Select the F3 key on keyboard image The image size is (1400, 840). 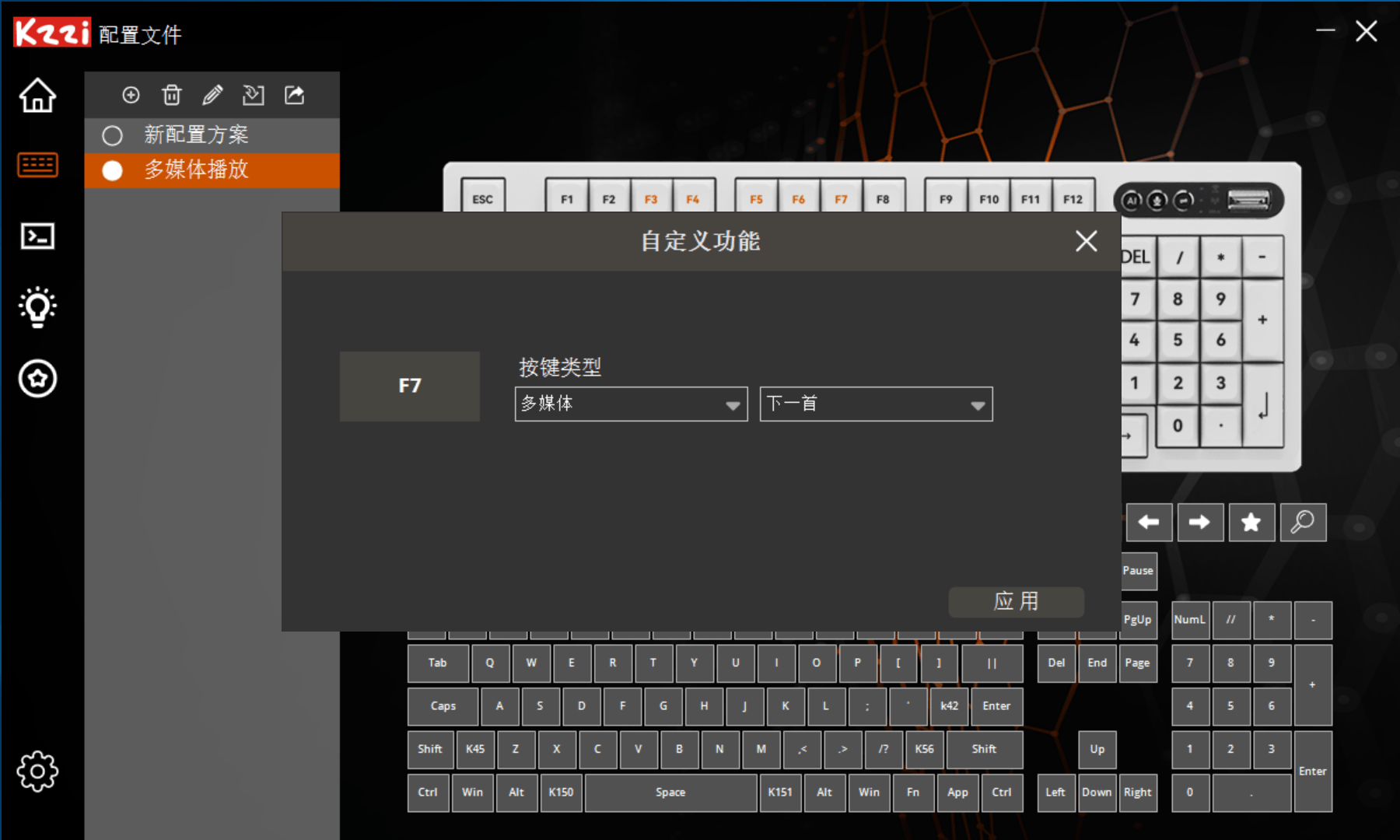[x=651, y=199]
